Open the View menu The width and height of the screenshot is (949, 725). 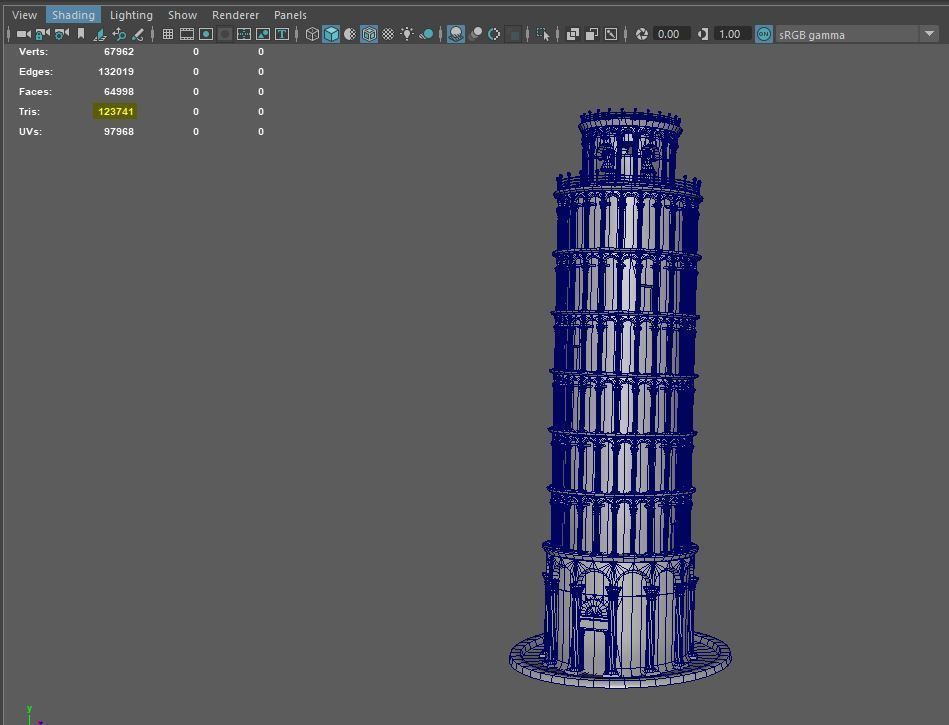pos(24,15)
